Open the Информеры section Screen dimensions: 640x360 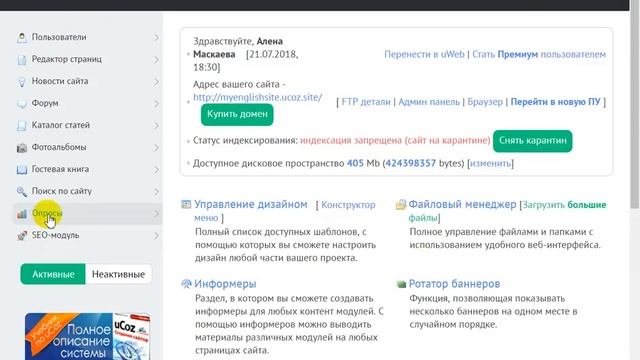(x=225, y=284)
